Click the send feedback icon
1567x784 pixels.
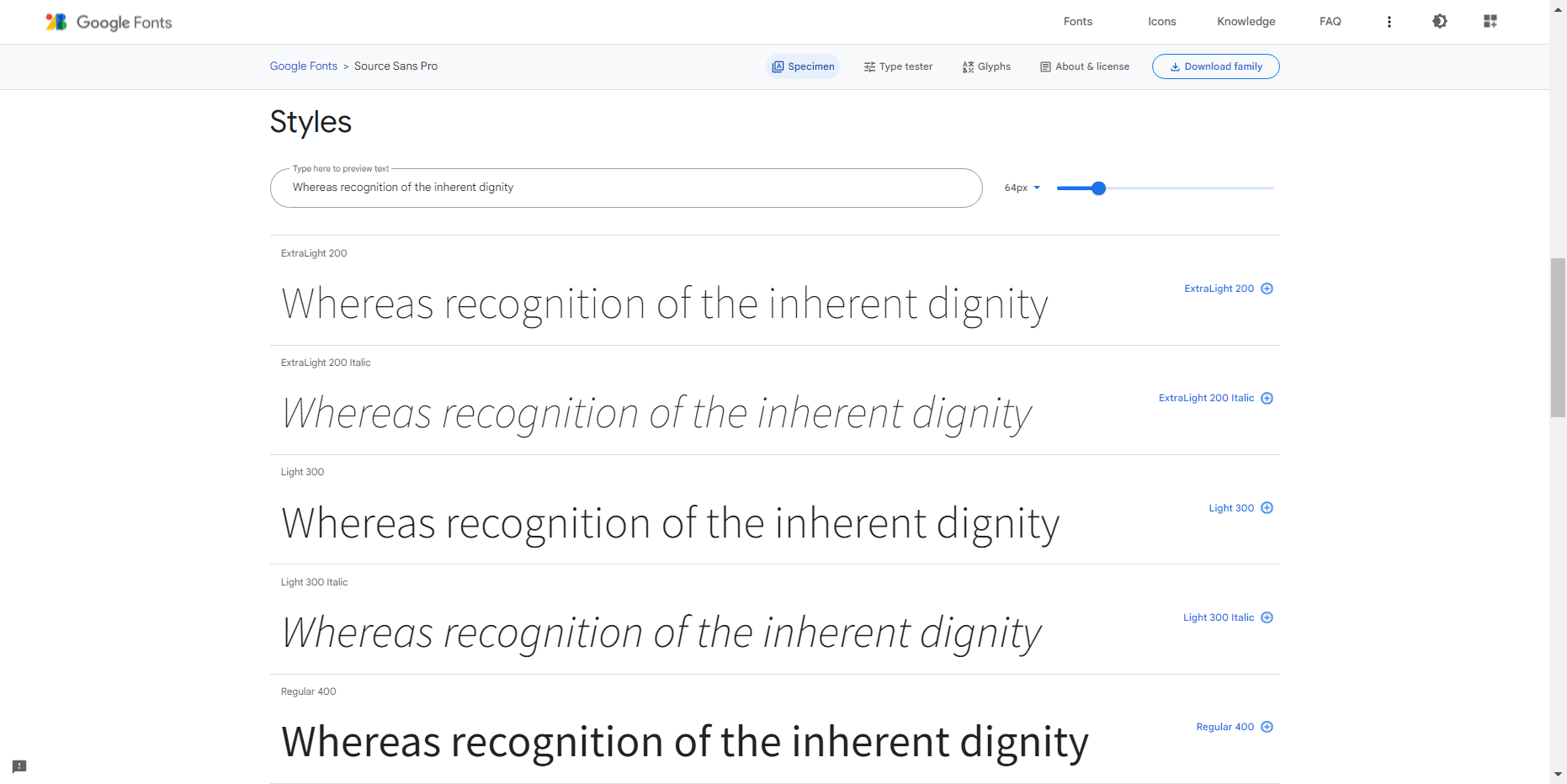(x=19, y=766)
